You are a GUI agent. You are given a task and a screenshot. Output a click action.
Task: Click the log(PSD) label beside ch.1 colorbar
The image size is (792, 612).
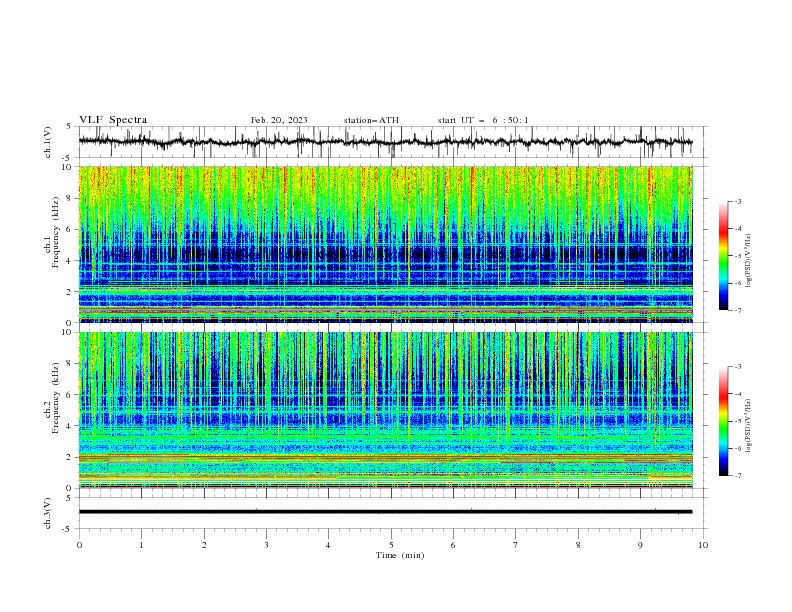(x=749, y=261)
